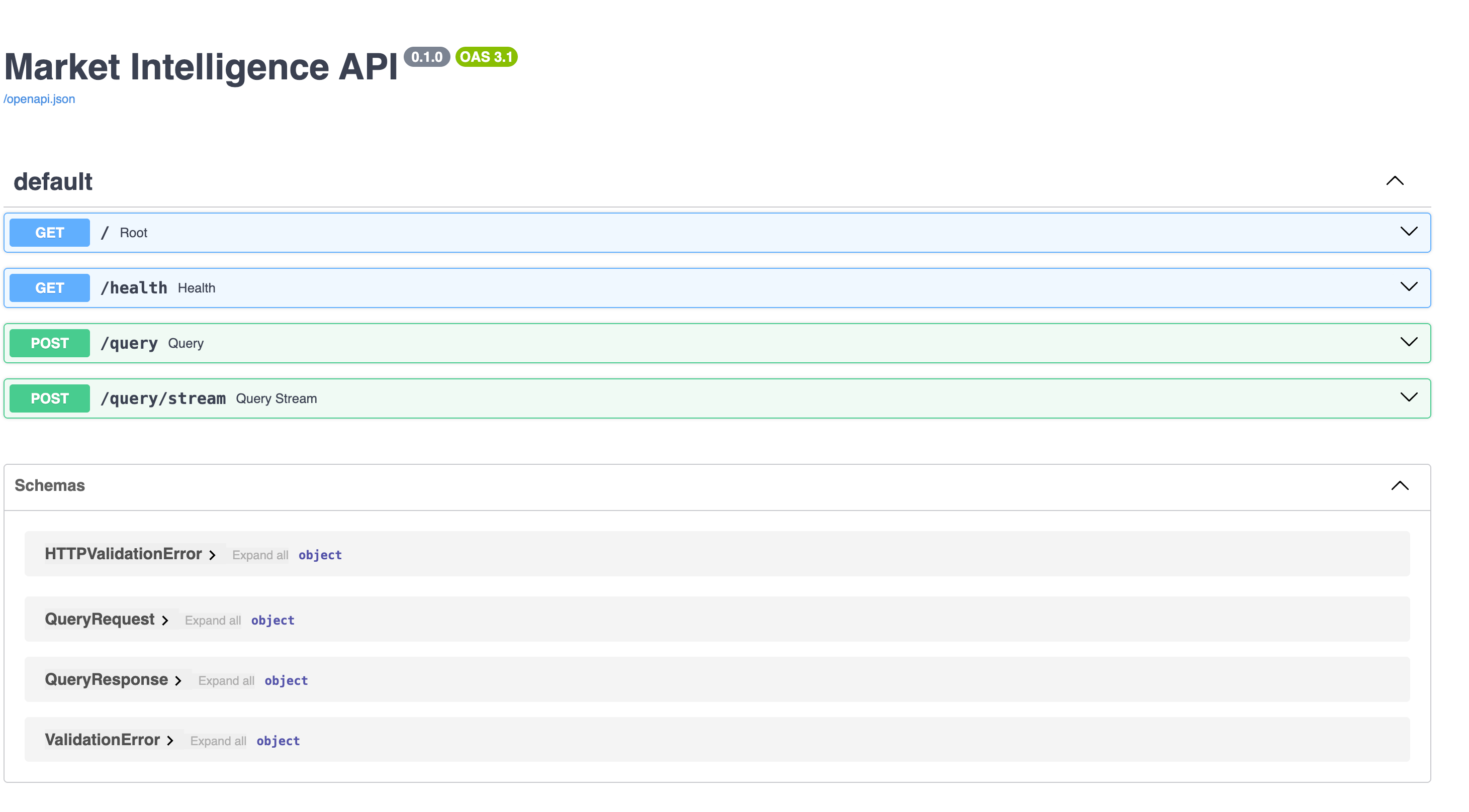Click the 0.1.0 version badge
This screenshot has width=1469, height=812.
pos(427,57)
